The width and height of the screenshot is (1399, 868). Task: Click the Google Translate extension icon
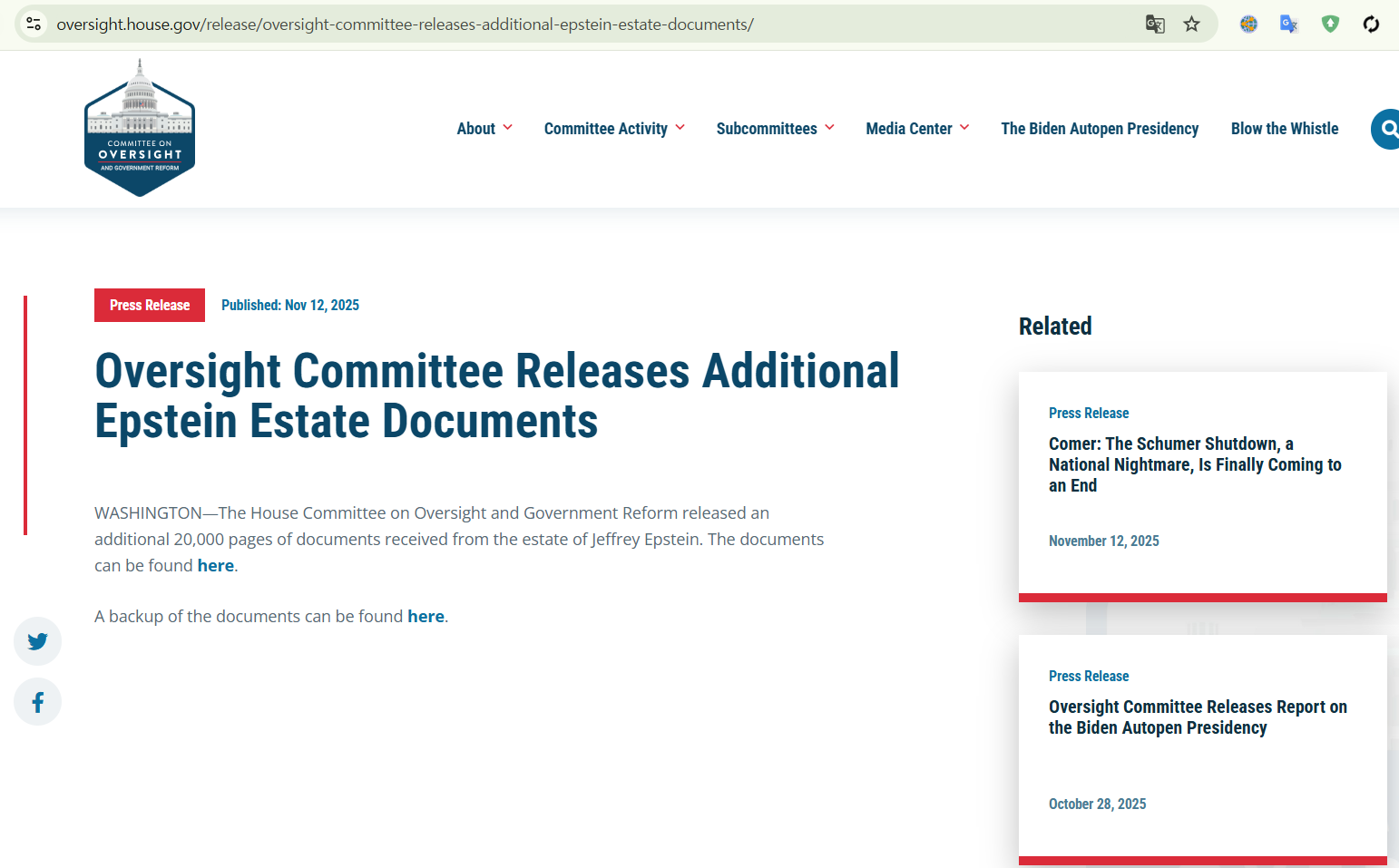1289,24
